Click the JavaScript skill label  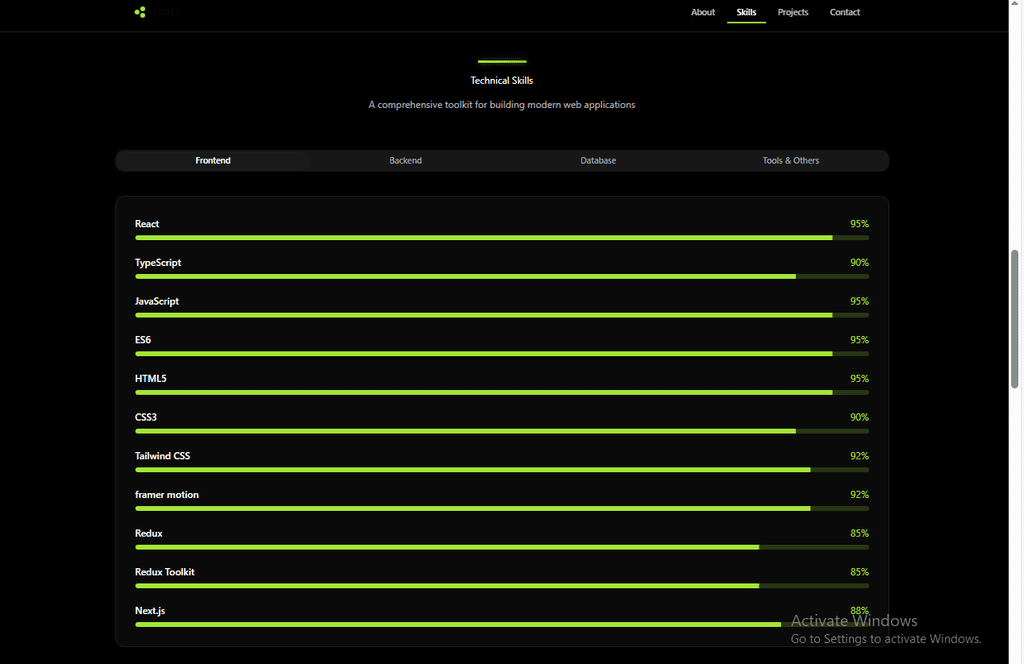pyautogui.click(x=157, y=301)
